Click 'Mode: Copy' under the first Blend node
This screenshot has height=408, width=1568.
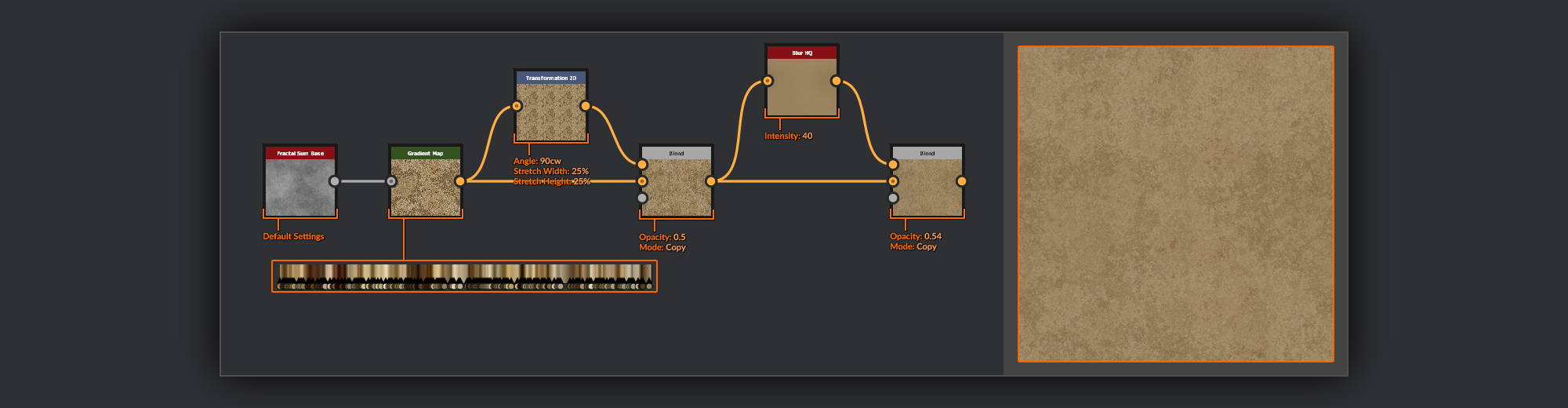[662, 247]
